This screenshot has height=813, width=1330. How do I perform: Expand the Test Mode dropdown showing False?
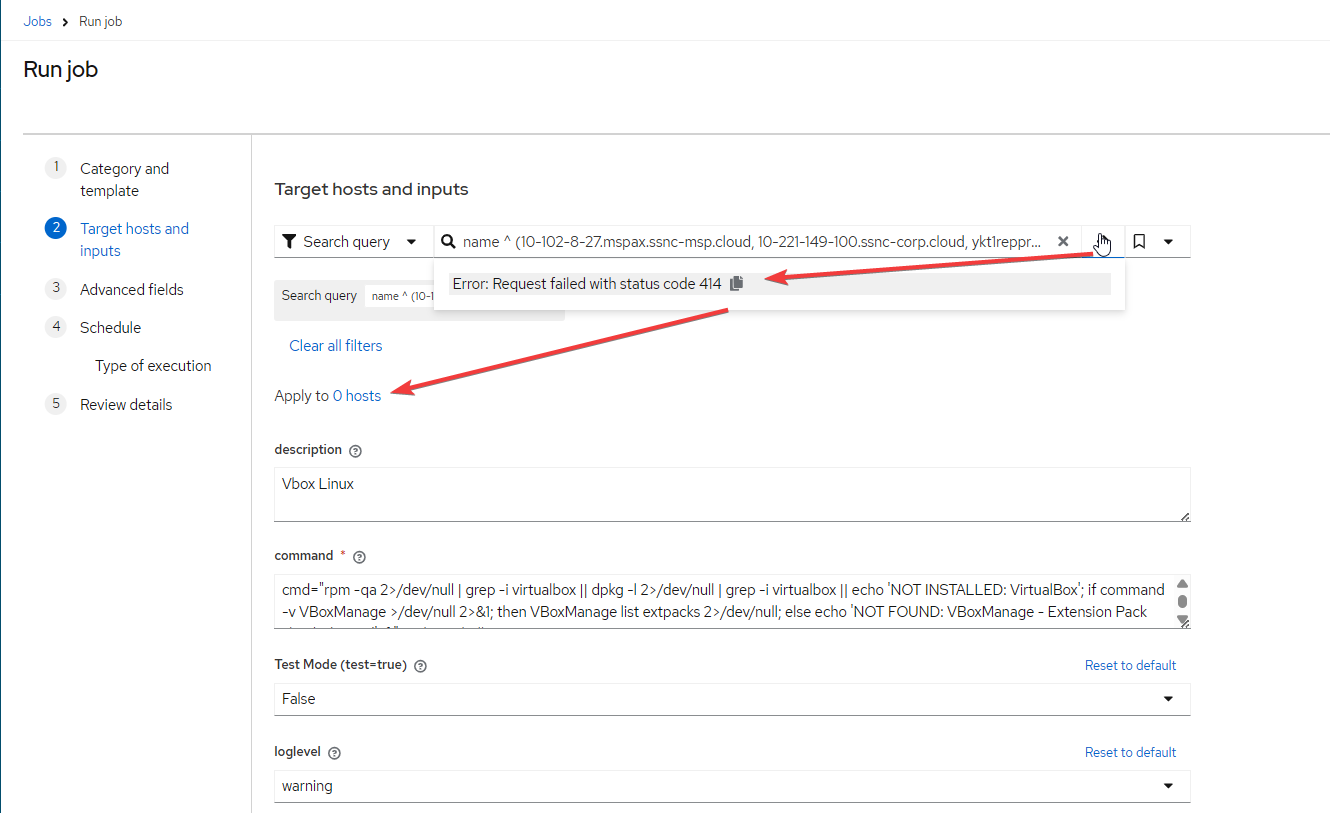[731, 699]
